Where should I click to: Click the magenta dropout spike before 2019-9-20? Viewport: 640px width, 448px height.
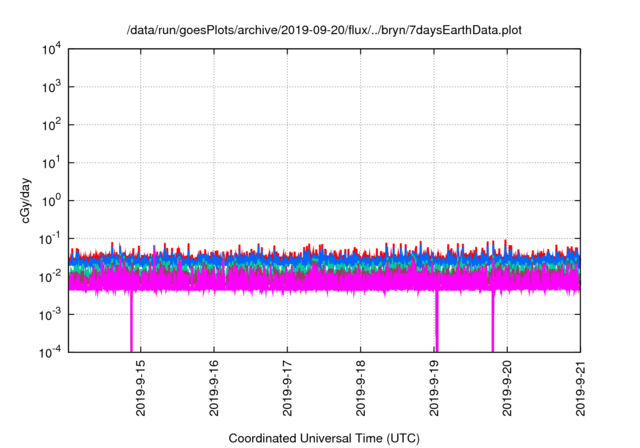pyautogui.click(x=493, y=321)
